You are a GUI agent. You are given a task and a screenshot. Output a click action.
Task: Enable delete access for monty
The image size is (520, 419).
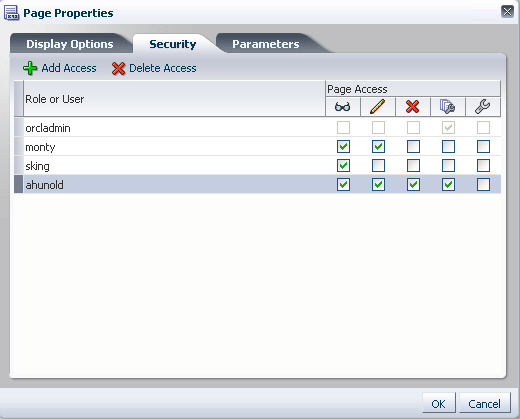pos(413,146)
